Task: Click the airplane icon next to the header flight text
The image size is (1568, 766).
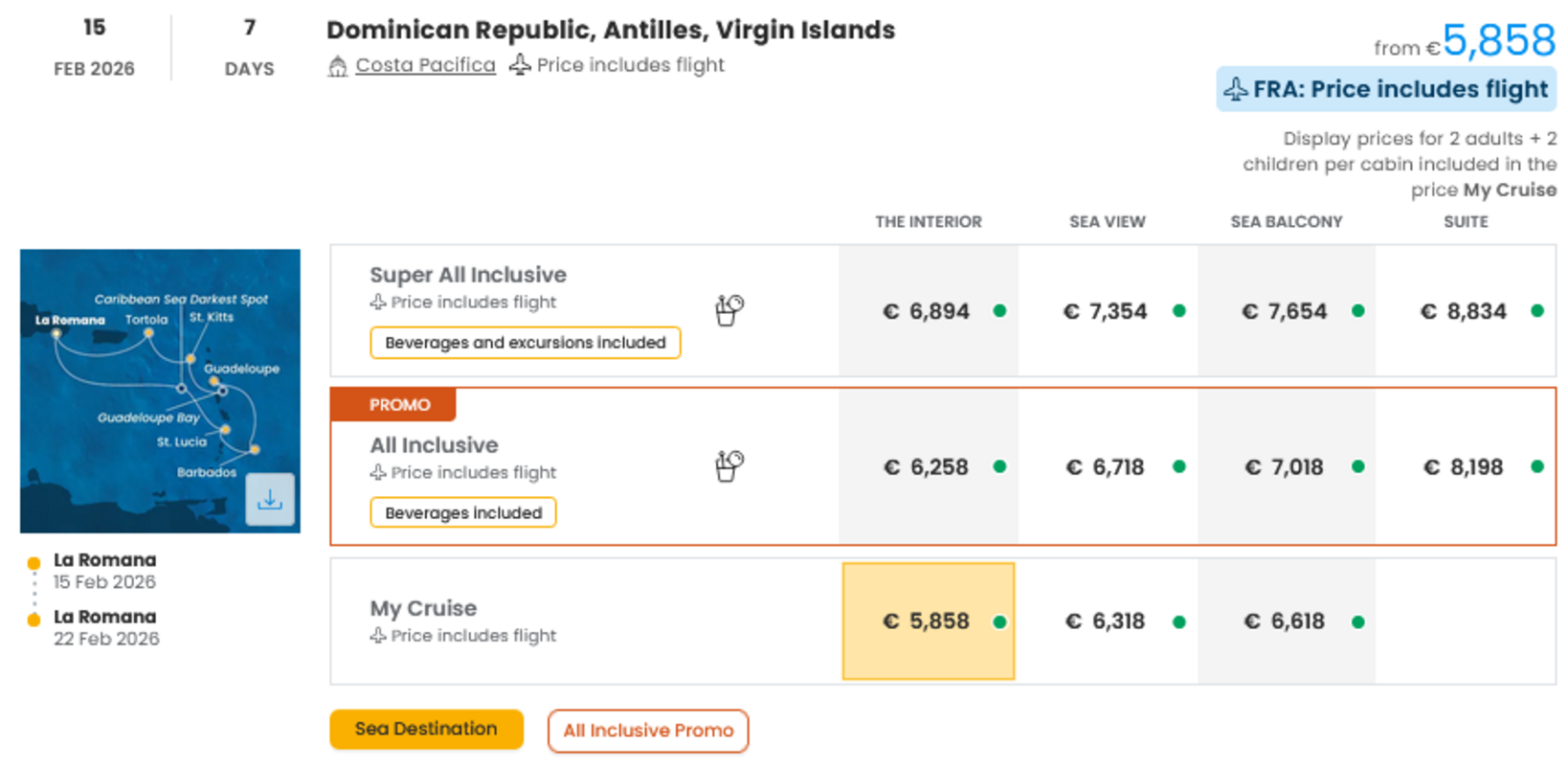Action: click(519, 65)
